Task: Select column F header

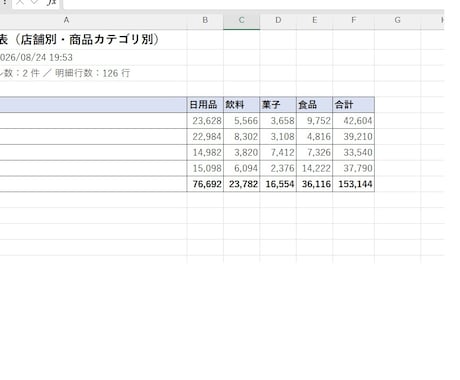Action: click(x=354, y=20)
